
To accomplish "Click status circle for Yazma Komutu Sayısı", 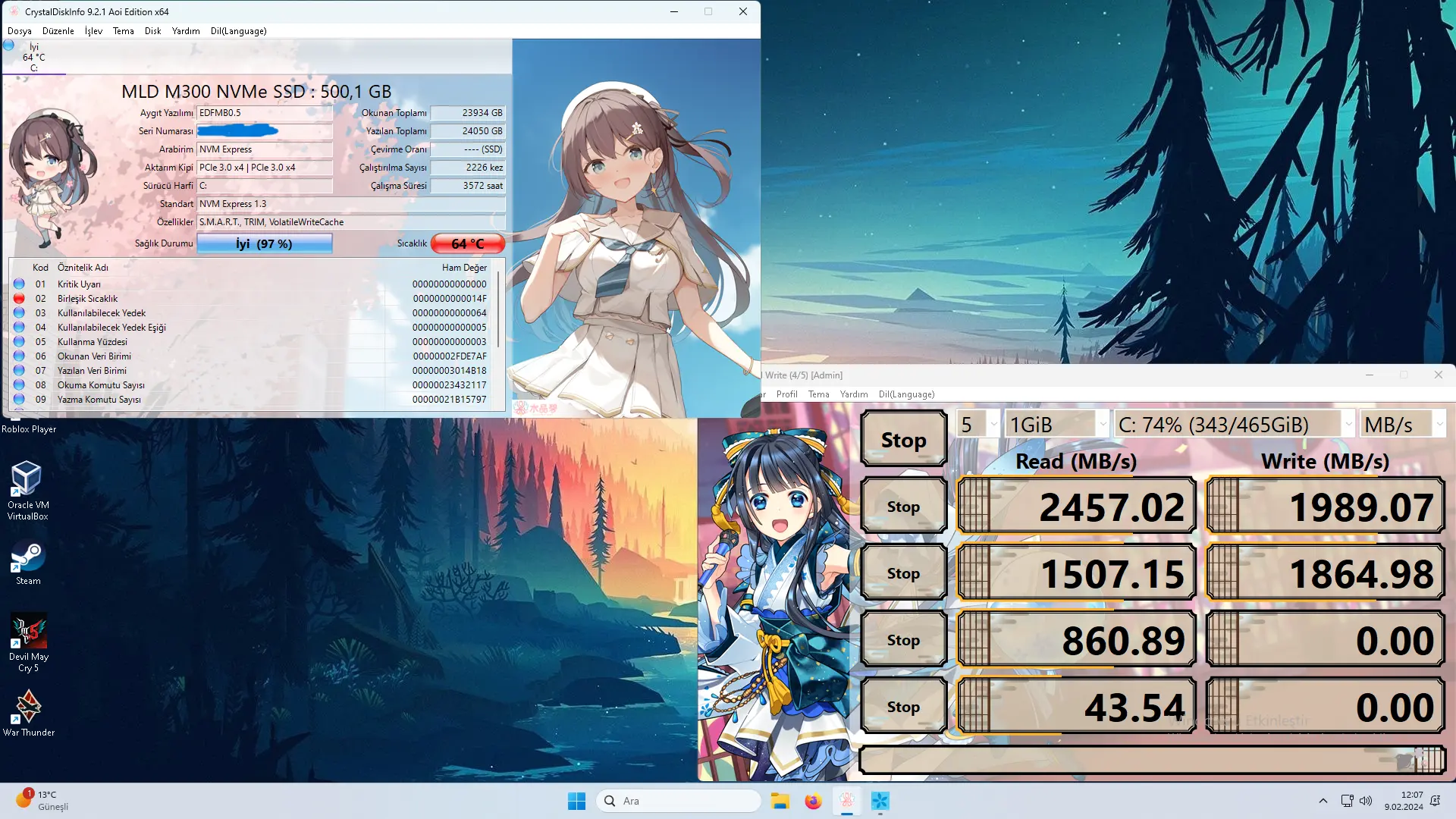I will click(19, 399).
